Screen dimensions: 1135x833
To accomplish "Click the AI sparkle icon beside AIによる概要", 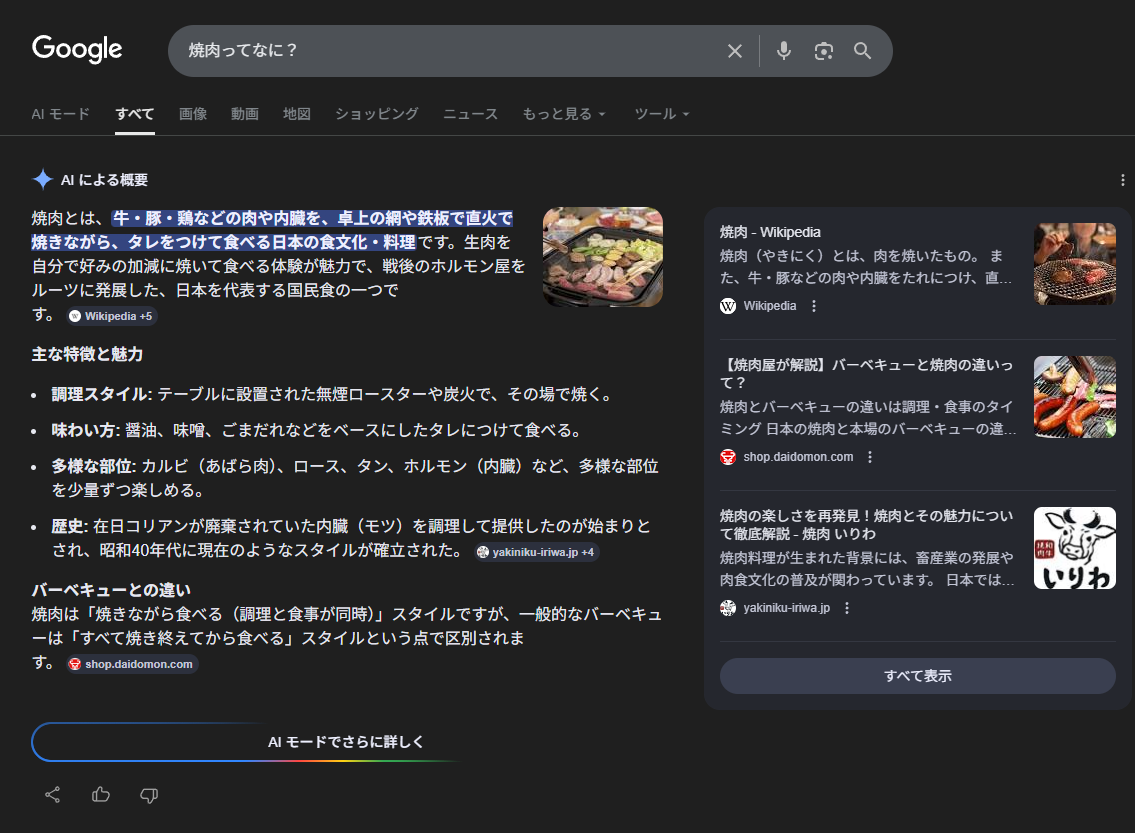I will tap(42, 179).
